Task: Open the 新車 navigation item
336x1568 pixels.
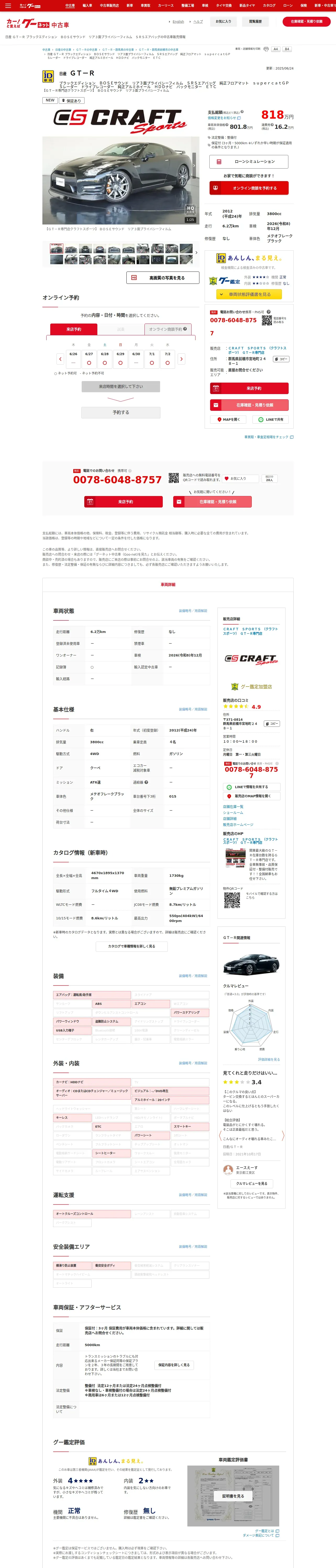Action: point(129,5)
